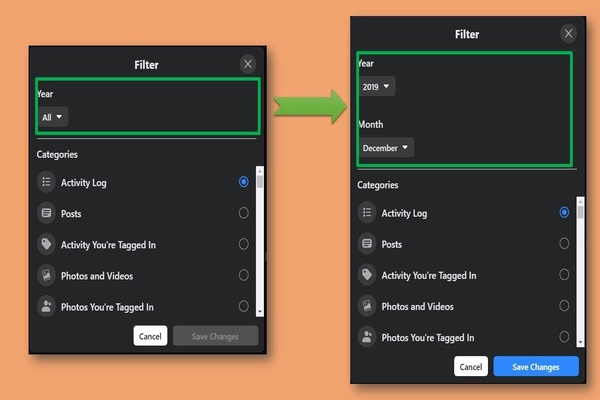Open the Month dropdown showing December

386,148
